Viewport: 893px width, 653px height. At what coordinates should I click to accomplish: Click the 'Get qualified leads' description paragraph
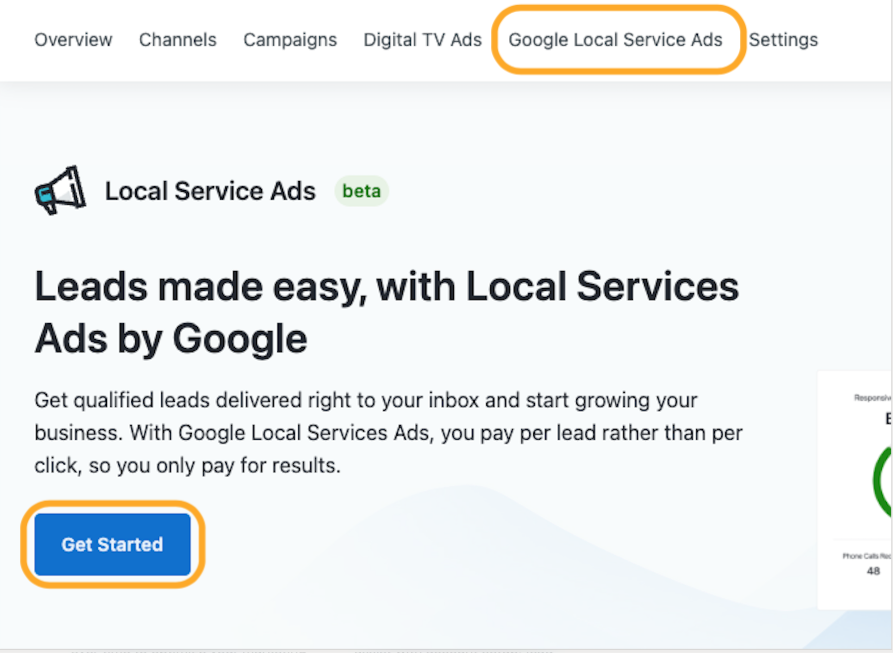[x=388, y=433]
